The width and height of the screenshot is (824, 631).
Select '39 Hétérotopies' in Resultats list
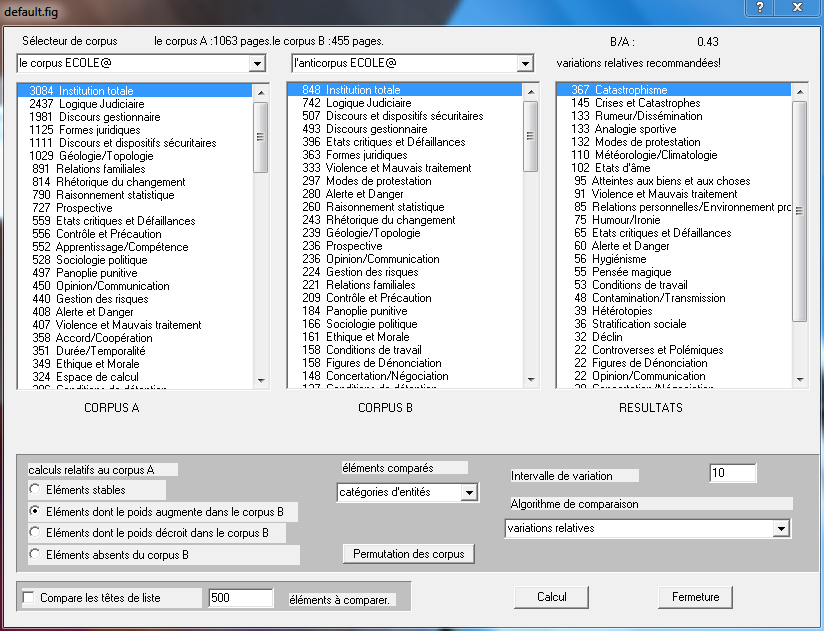[674, 311]
